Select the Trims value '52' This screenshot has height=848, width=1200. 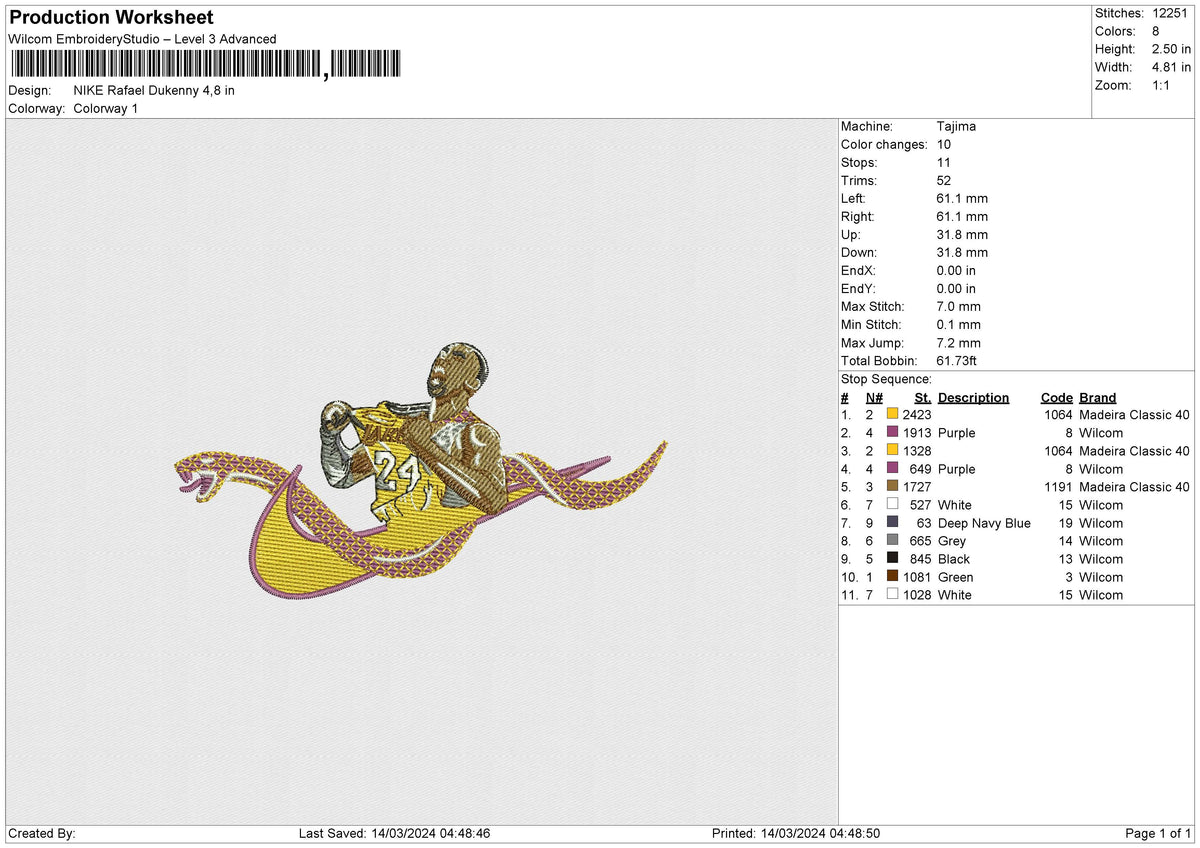[x=944, y=180]
